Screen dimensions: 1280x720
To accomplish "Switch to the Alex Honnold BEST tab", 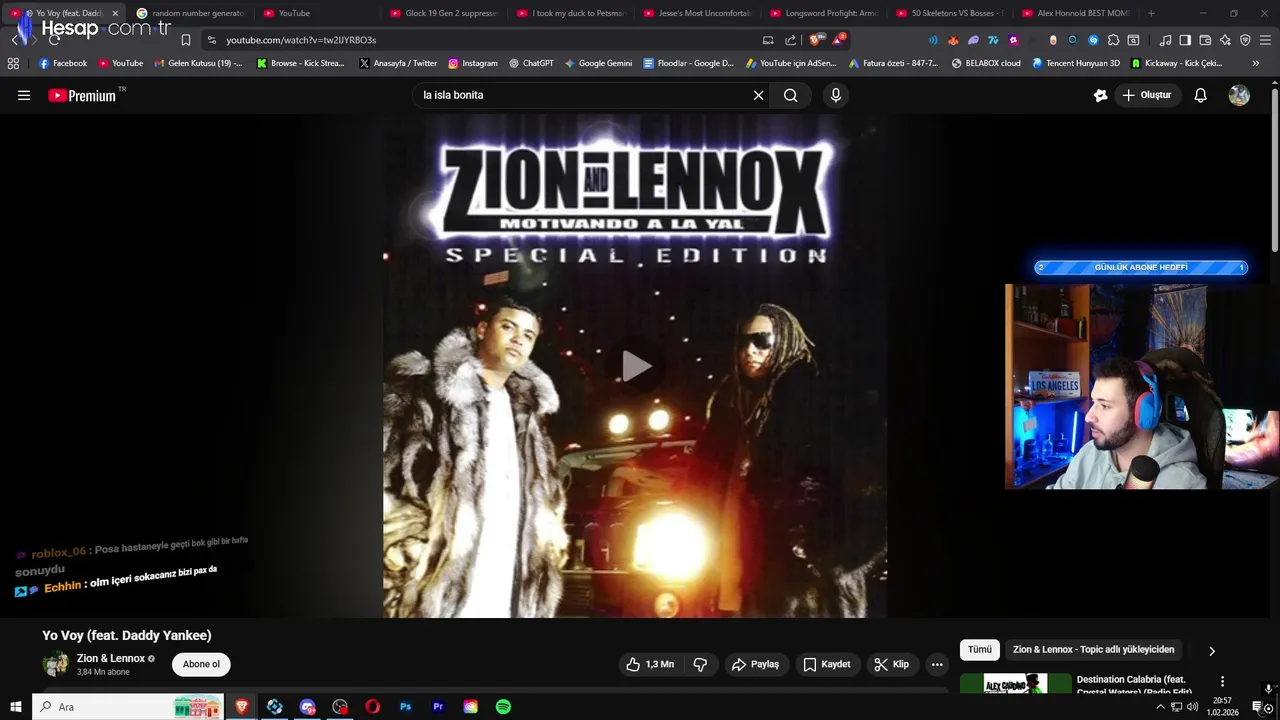I will pyautogui.click(x=1076, y=13).
